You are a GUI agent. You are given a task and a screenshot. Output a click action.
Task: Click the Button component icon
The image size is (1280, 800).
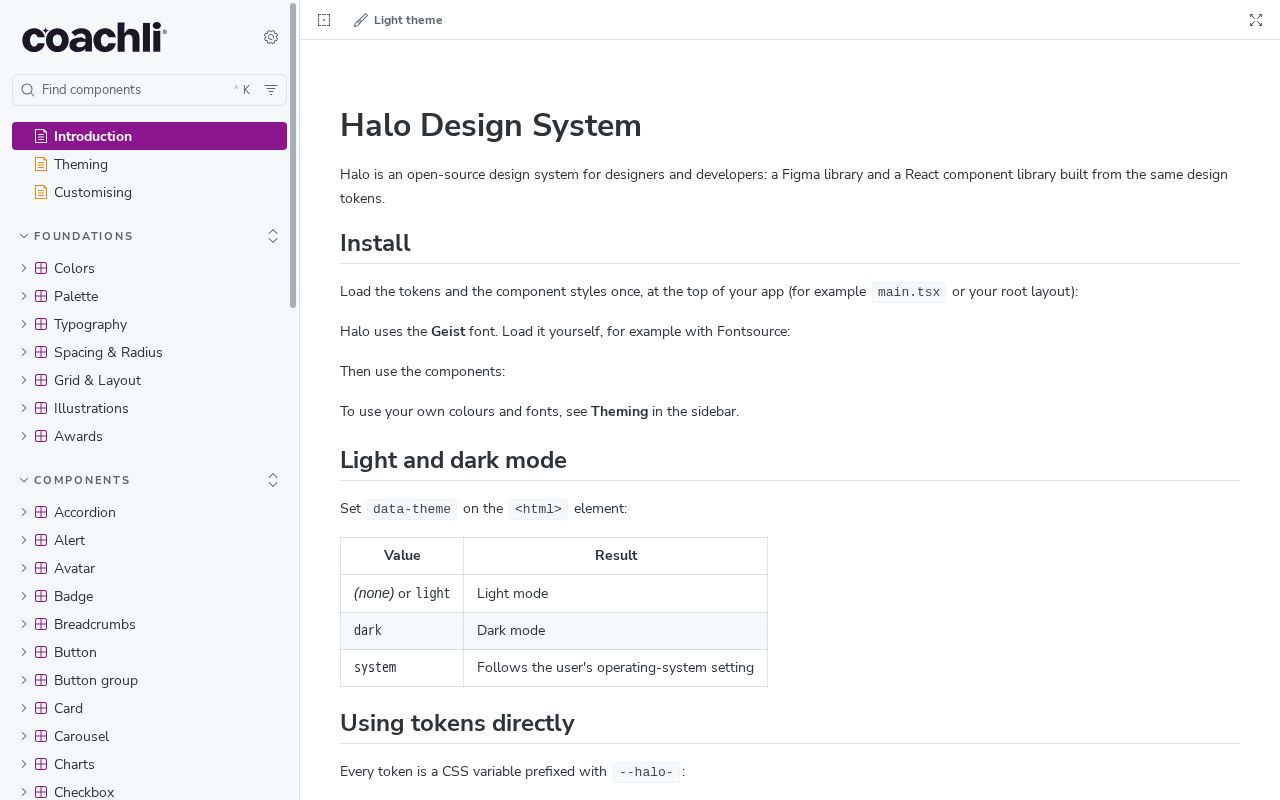(x=41, y=652)
